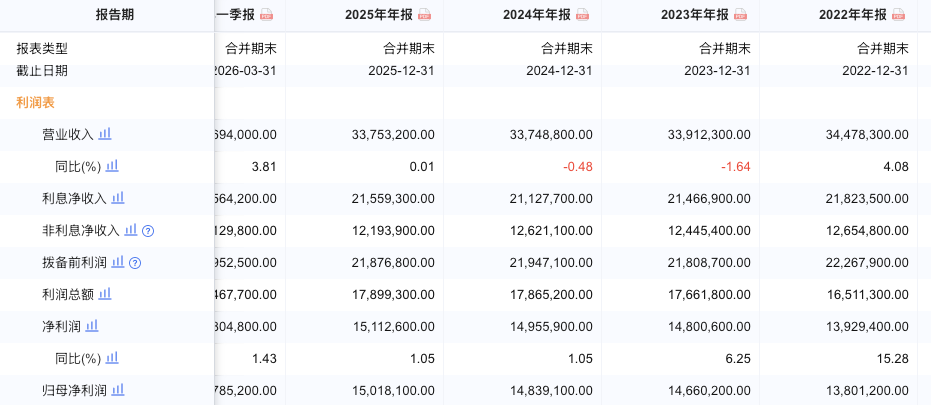This screenshot has height=405, width=931.
Task: Open help tooltip beside 非利息净收入
Action: [148, 231]
